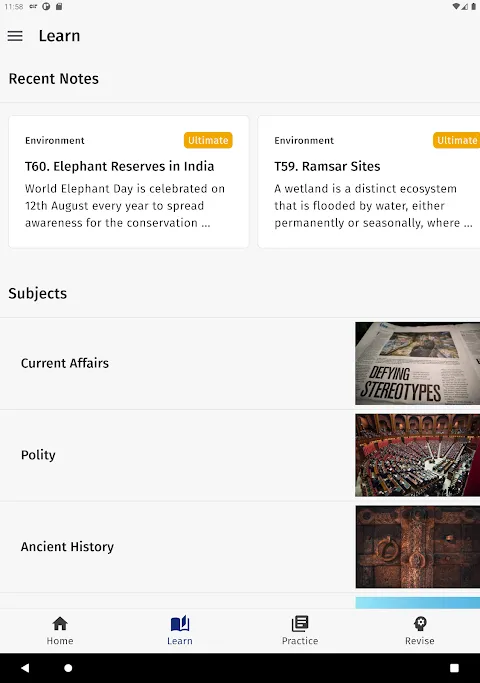Tap the Ultimate badge on Elephant Reserves
Viewport: 480px width, 683px height.
[x=208, y=140]
